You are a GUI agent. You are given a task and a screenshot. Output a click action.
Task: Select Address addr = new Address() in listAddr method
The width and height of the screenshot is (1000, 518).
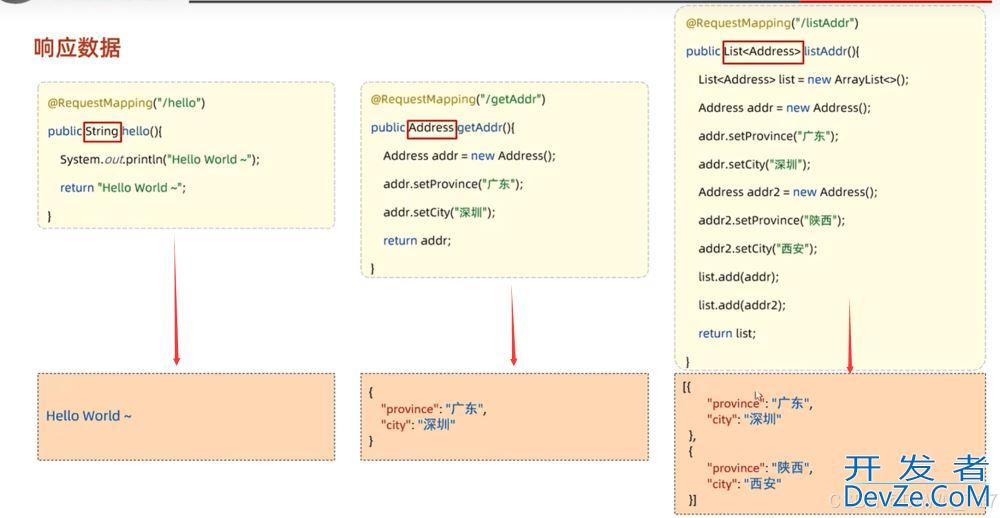(784, 108)
